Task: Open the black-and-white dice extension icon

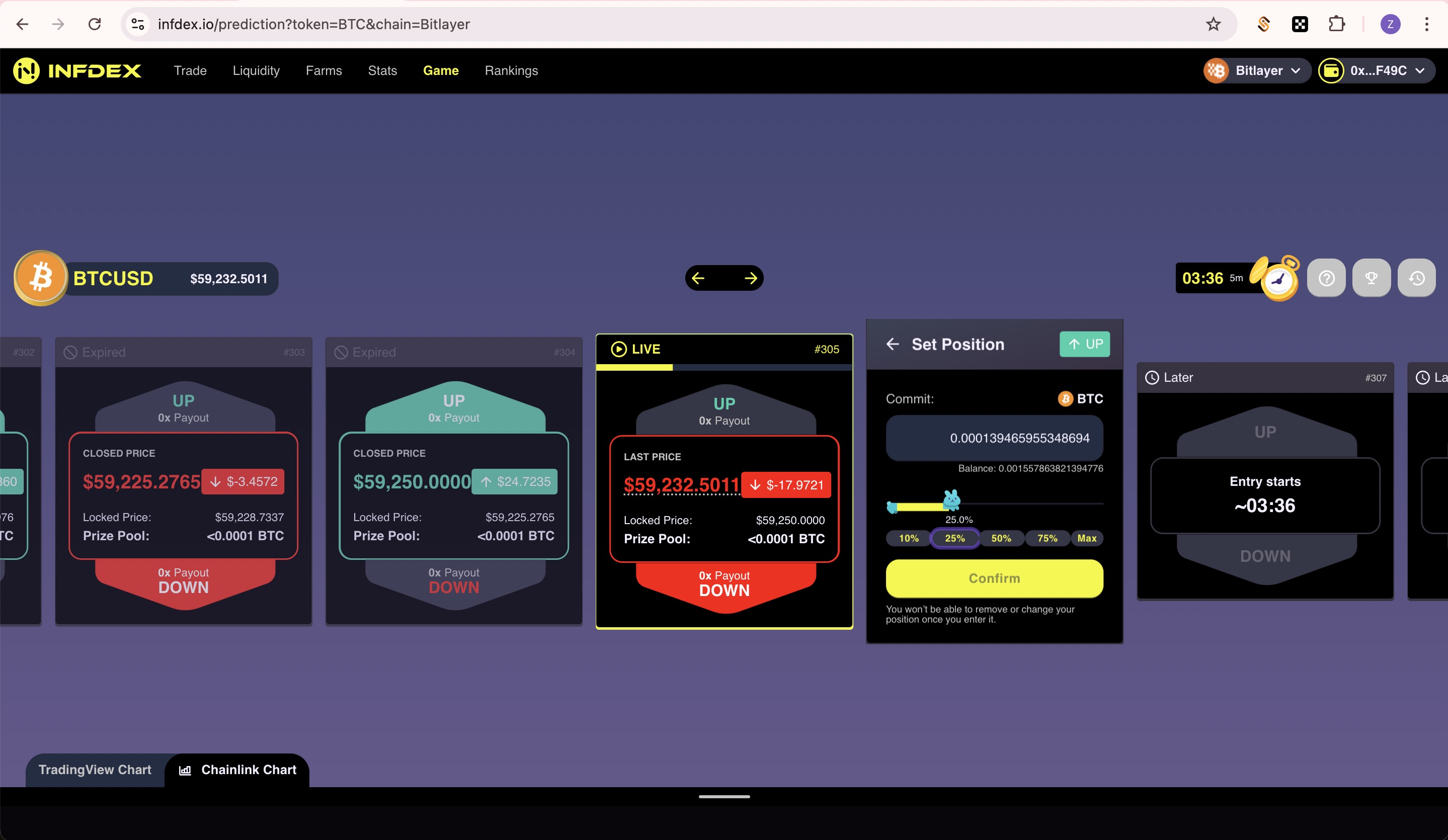Action: point(1300,24)
